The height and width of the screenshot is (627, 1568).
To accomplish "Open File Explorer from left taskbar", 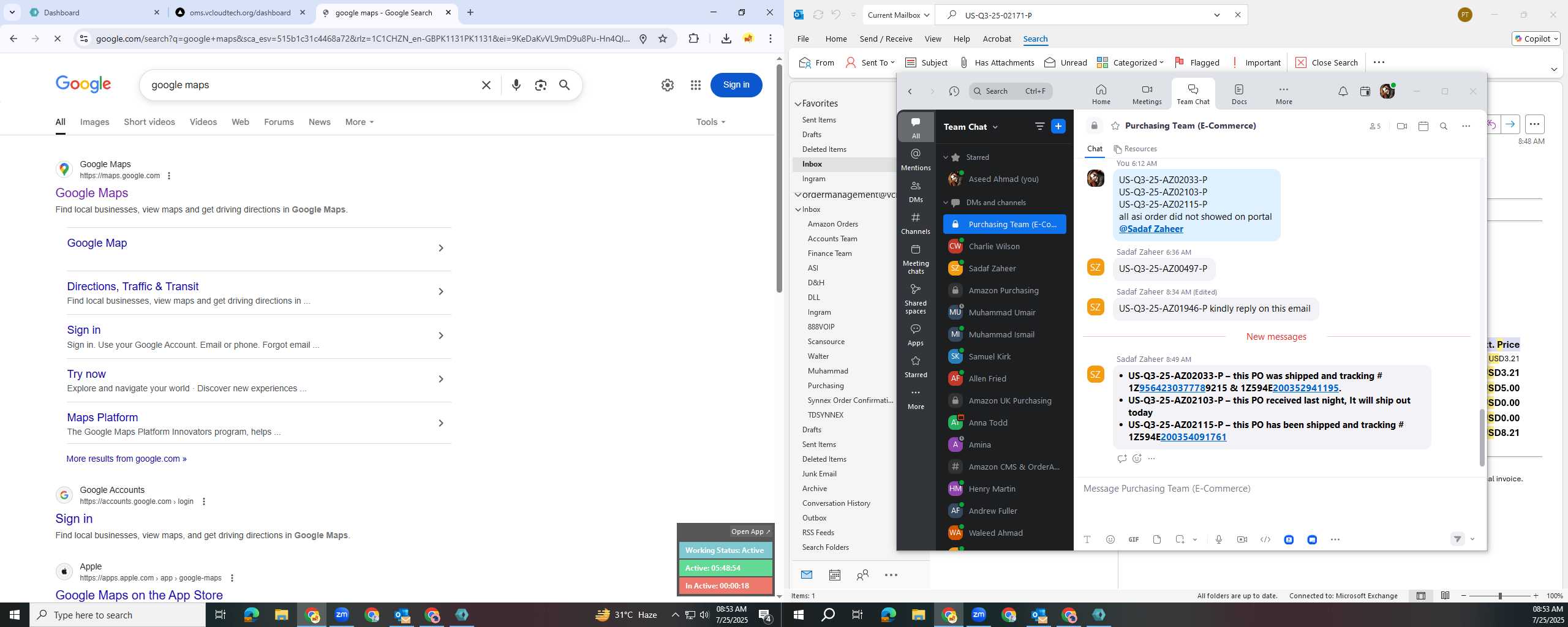I will [x=281, y=615].
